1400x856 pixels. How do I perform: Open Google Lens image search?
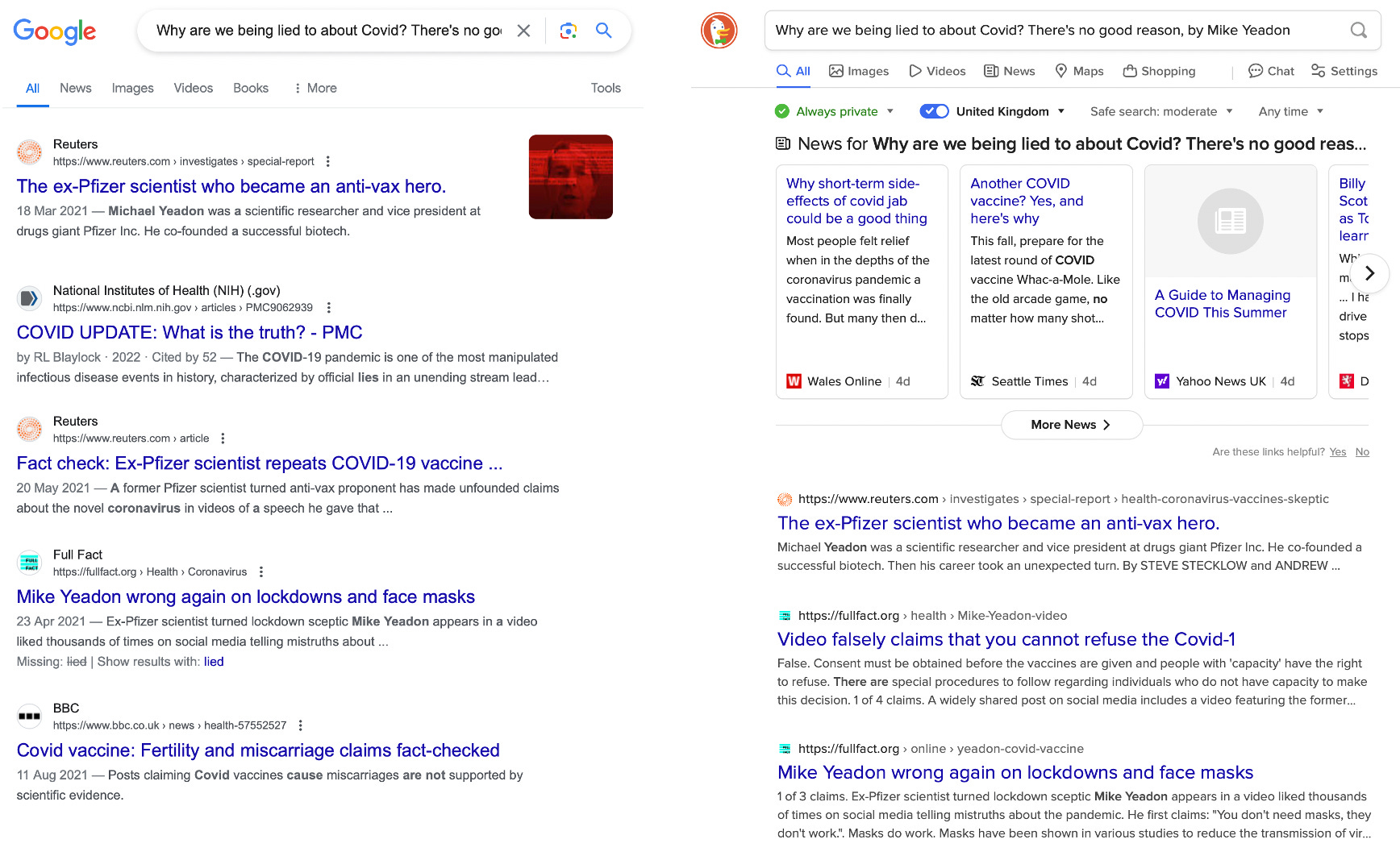click(x=569, y=31)
